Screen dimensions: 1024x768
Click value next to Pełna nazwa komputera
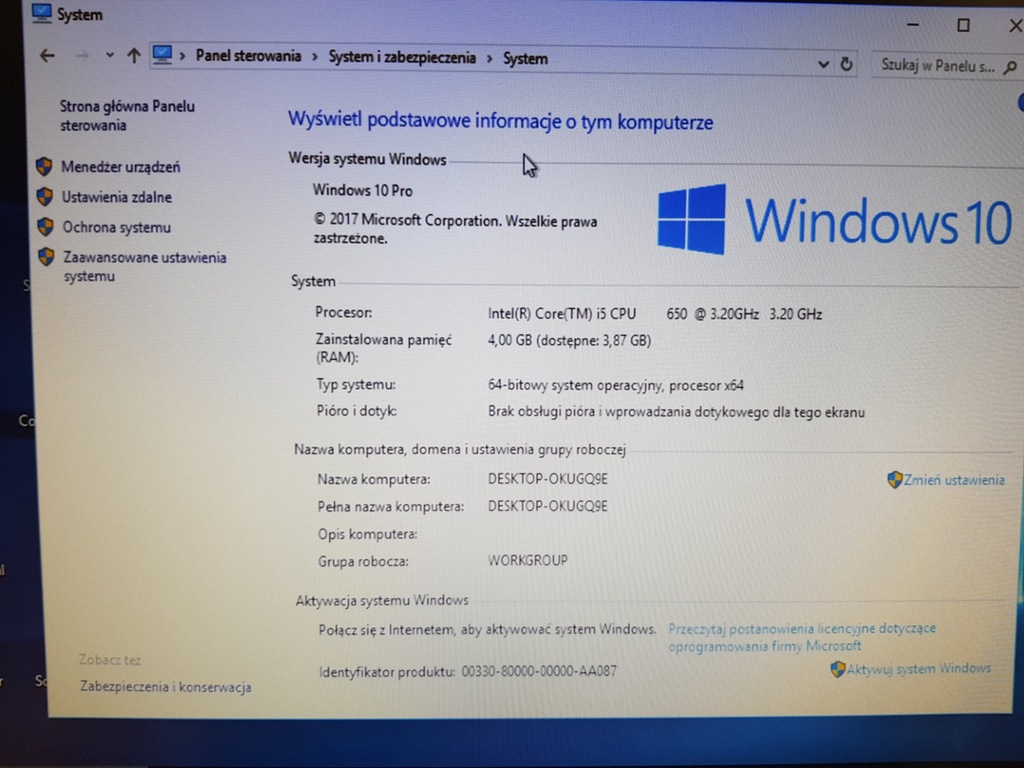547,506
